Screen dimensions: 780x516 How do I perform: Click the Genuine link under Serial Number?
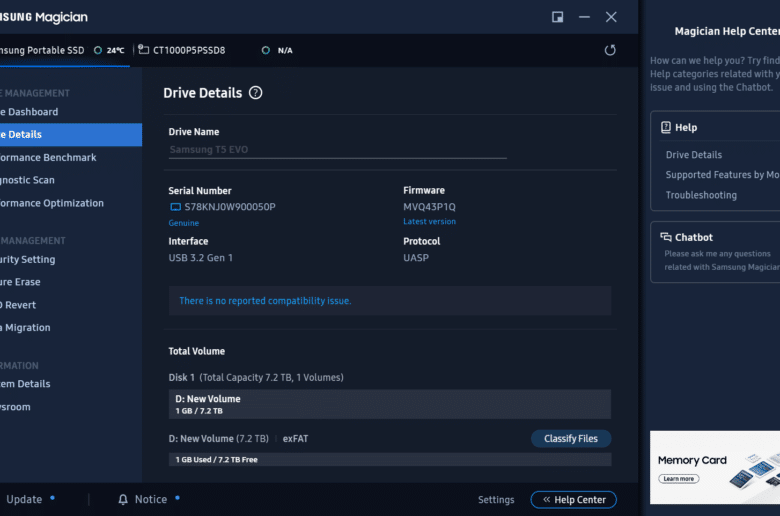coord(184,223)
